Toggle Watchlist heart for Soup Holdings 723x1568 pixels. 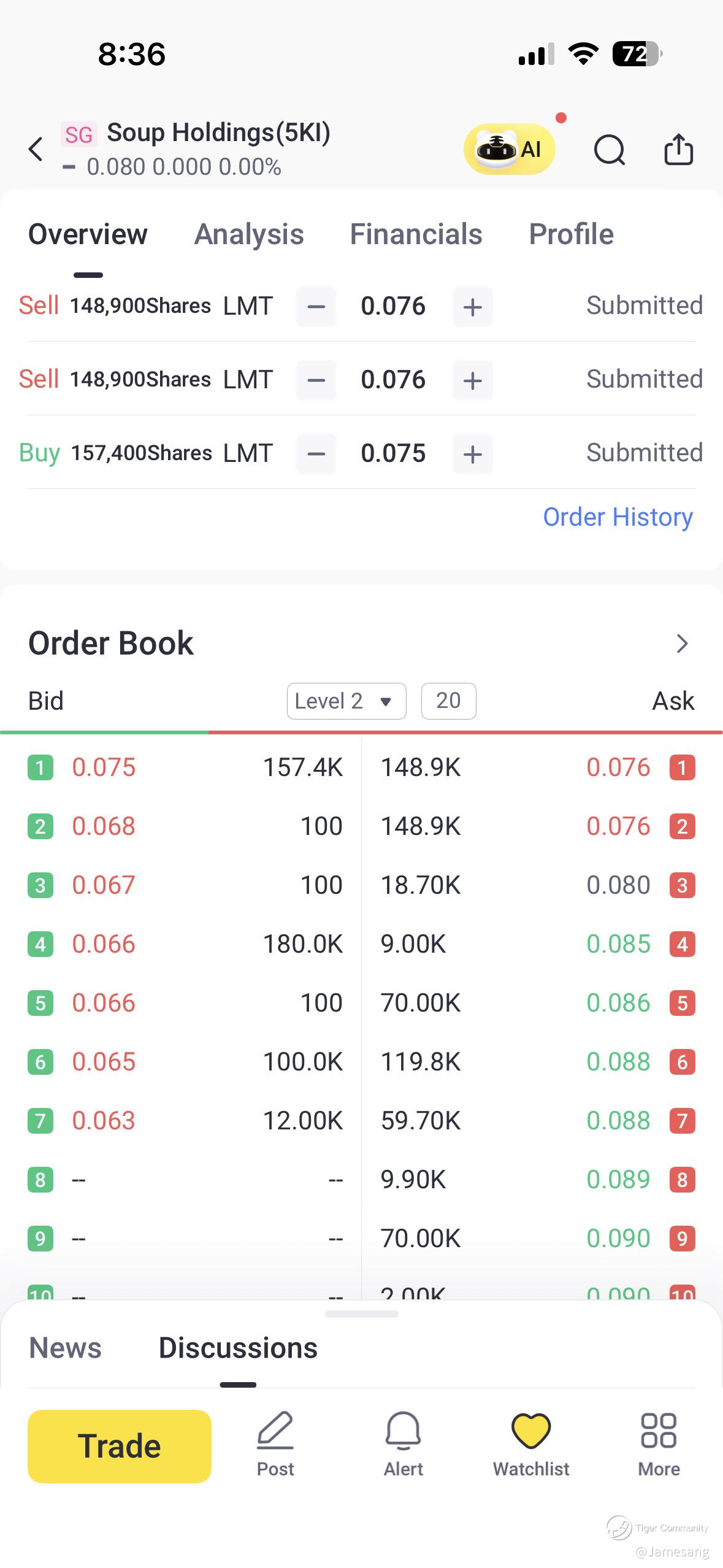pos(531,1443)
